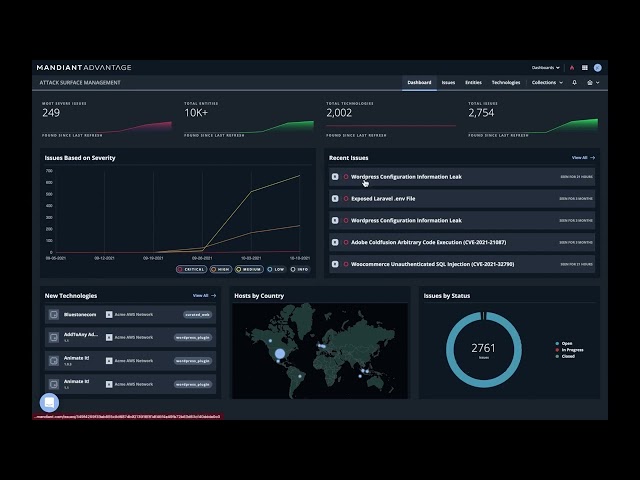640x480 pixels.
Task: Click the Attack Surface Management title
Action: pyautogui.click(x=80, y=82)
